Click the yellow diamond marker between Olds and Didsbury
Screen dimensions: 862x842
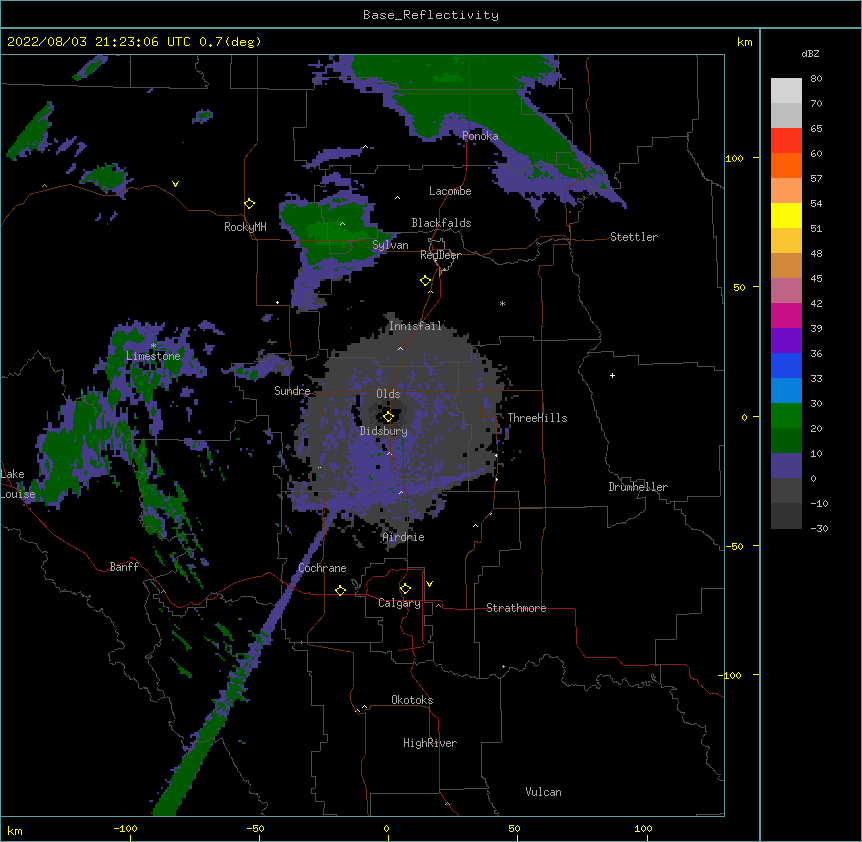tap(388, 416)
